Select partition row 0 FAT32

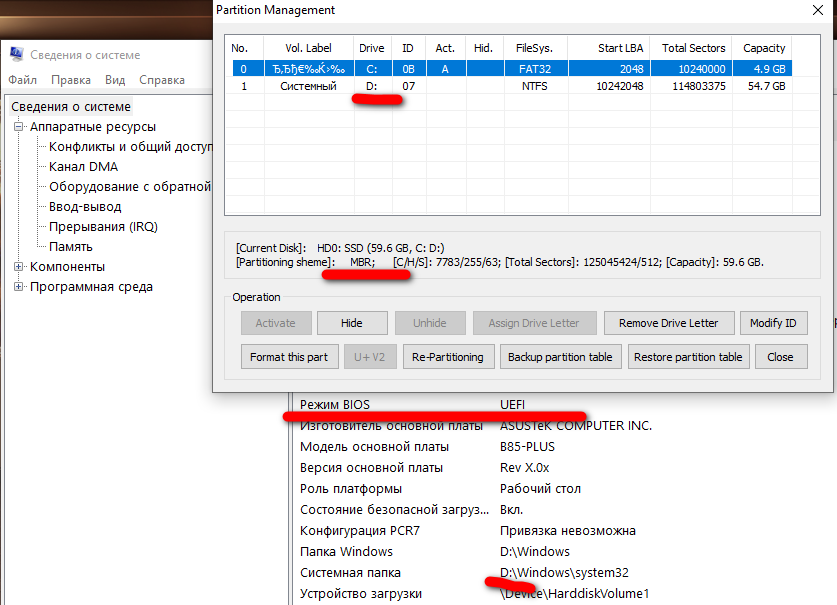[512, 69]
